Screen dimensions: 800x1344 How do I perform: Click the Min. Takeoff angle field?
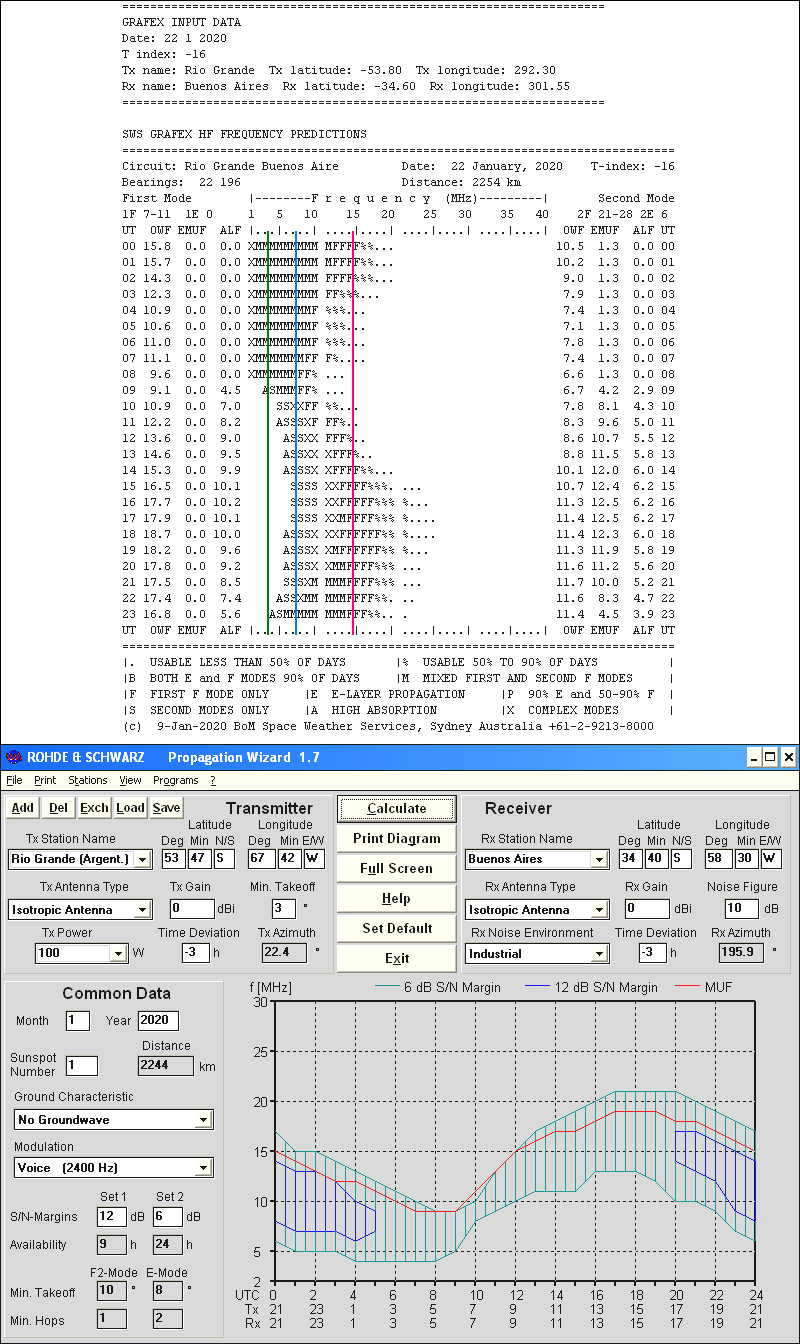[x=284, y=909]
